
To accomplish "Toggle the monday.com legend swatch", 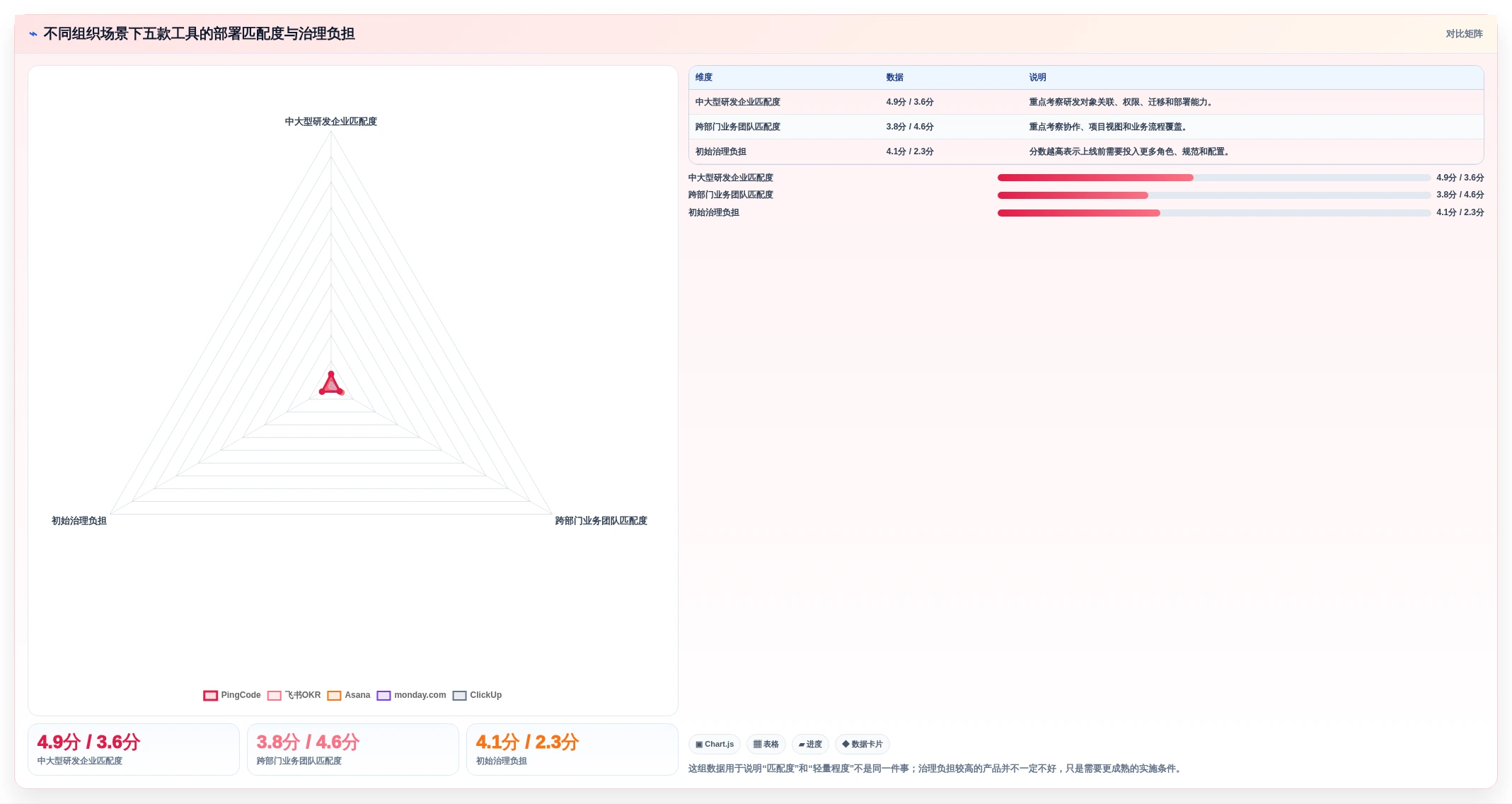I will [x=383, y=696].
